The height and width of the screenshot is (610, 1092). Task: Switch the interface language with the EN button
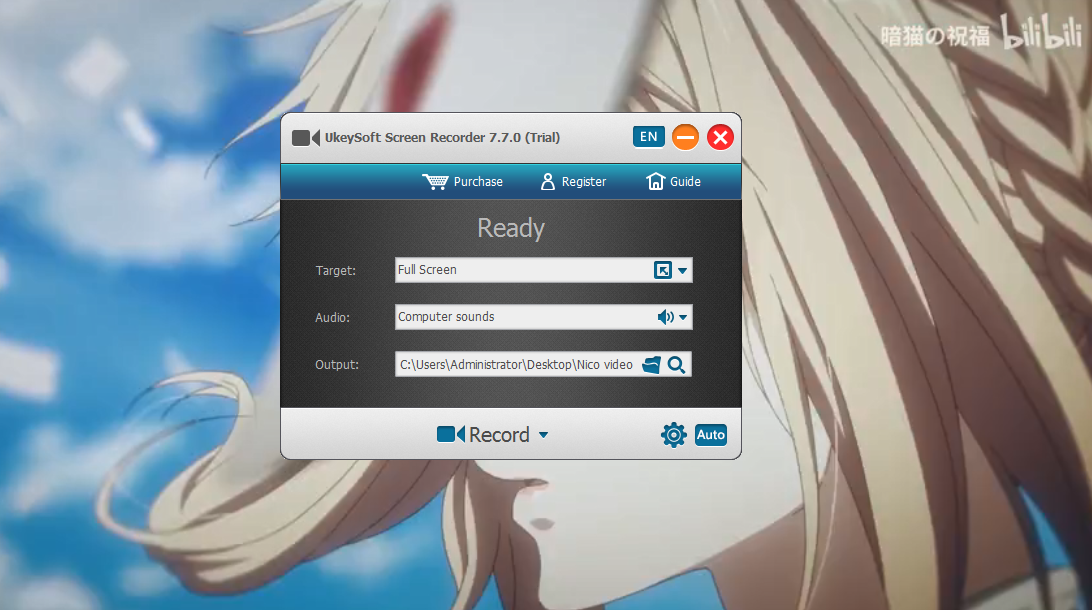[649, 137]
